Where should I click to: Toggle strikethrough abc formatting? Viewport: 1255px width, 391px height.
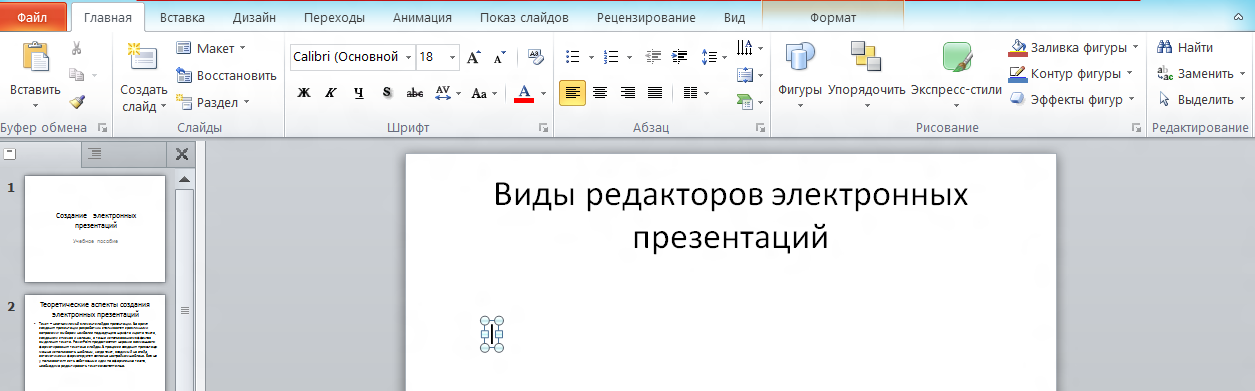pyautogui.click(x=414, y=93)
